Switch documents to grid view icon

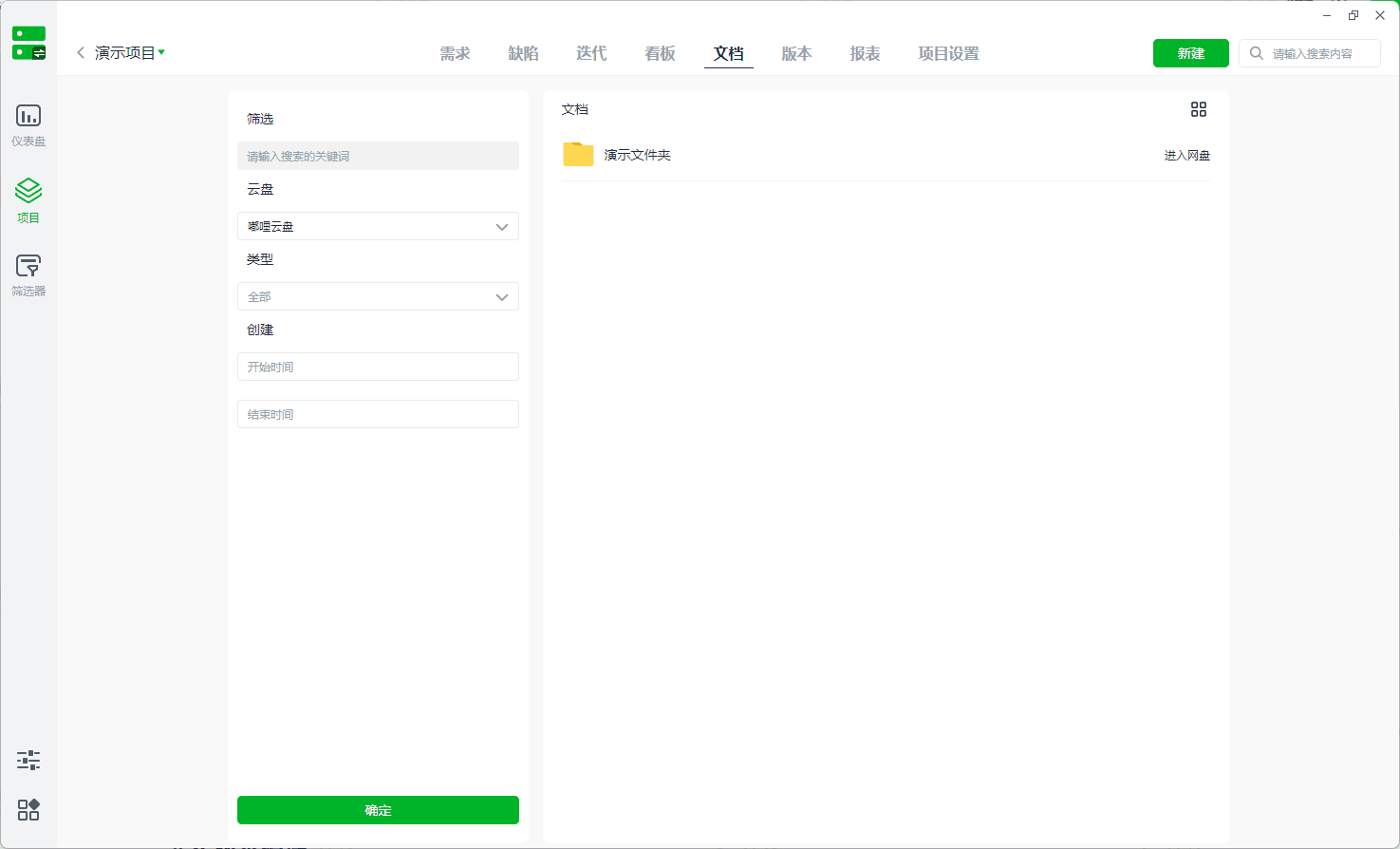[1199, 109]
